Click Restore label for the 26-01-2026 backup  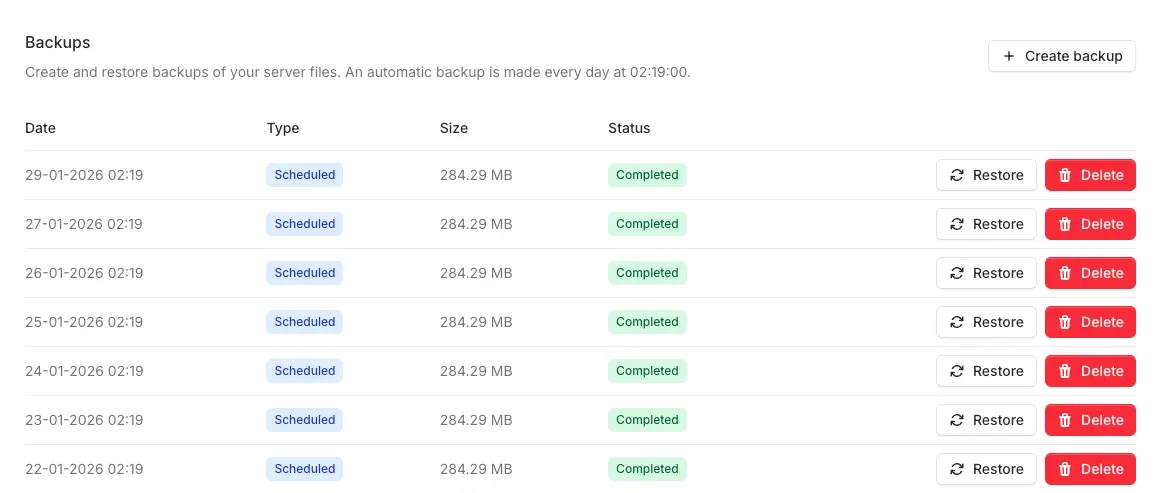pyautogui.click(x=998, y=273)
